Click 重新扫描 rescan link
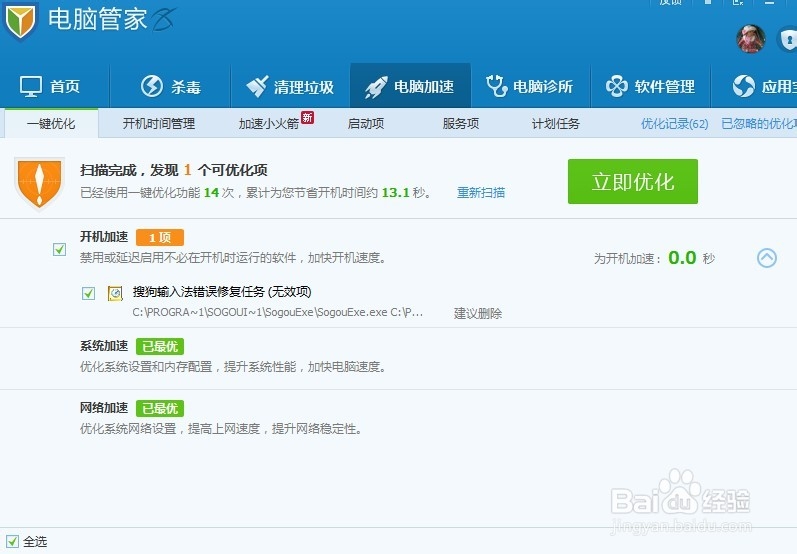Viewport: 797px width, 554px height. [480, 193]
